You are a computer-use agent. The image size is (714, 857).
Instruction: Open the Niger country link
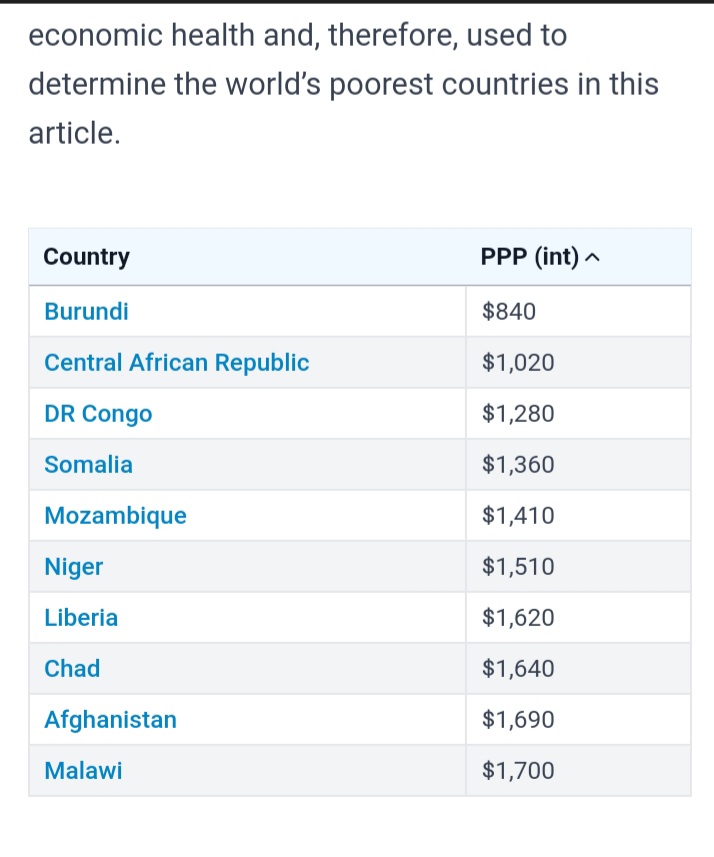74,567
